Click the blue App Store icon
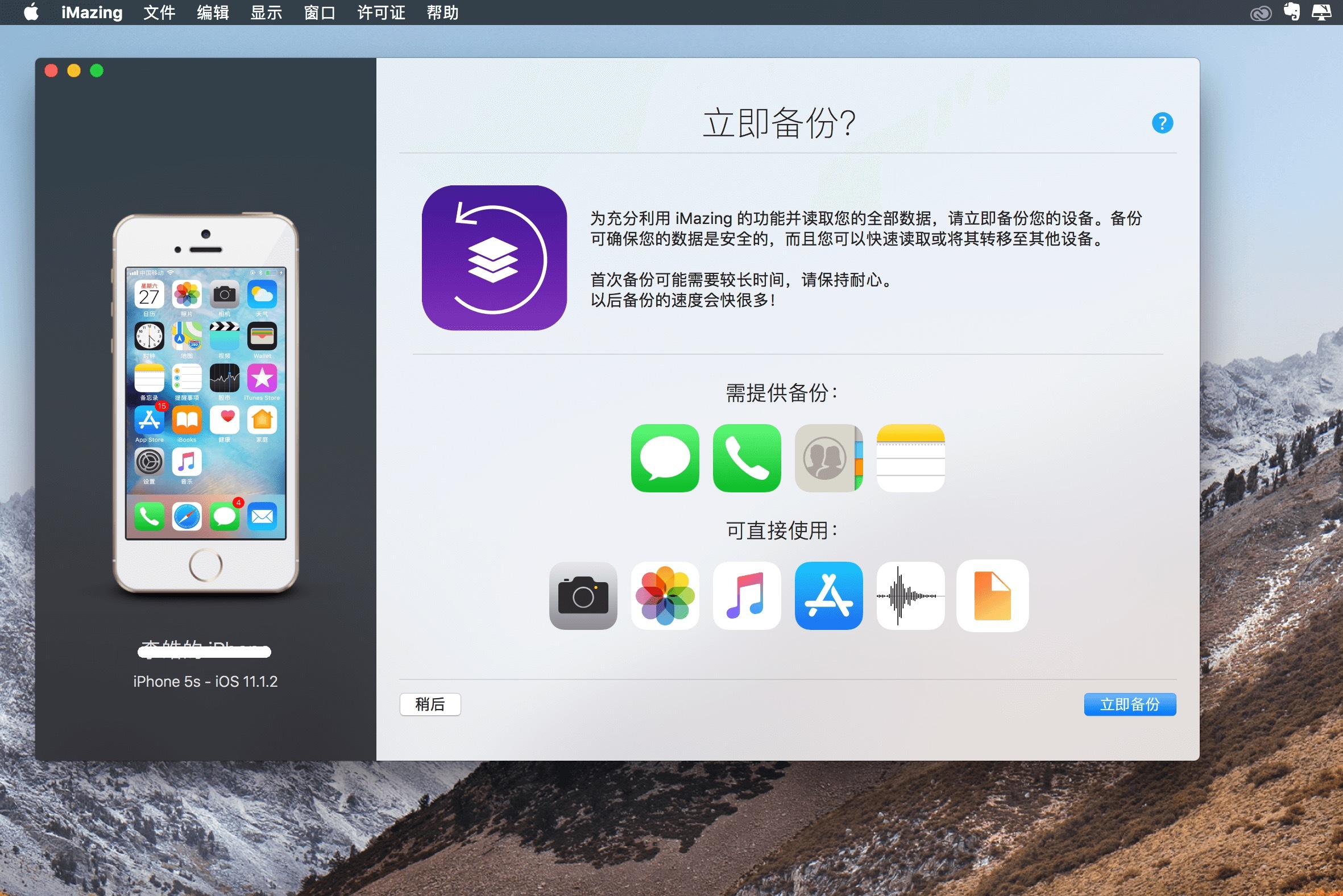The width and height of the screenshot is (1343, 896). [x=828, y=595]
